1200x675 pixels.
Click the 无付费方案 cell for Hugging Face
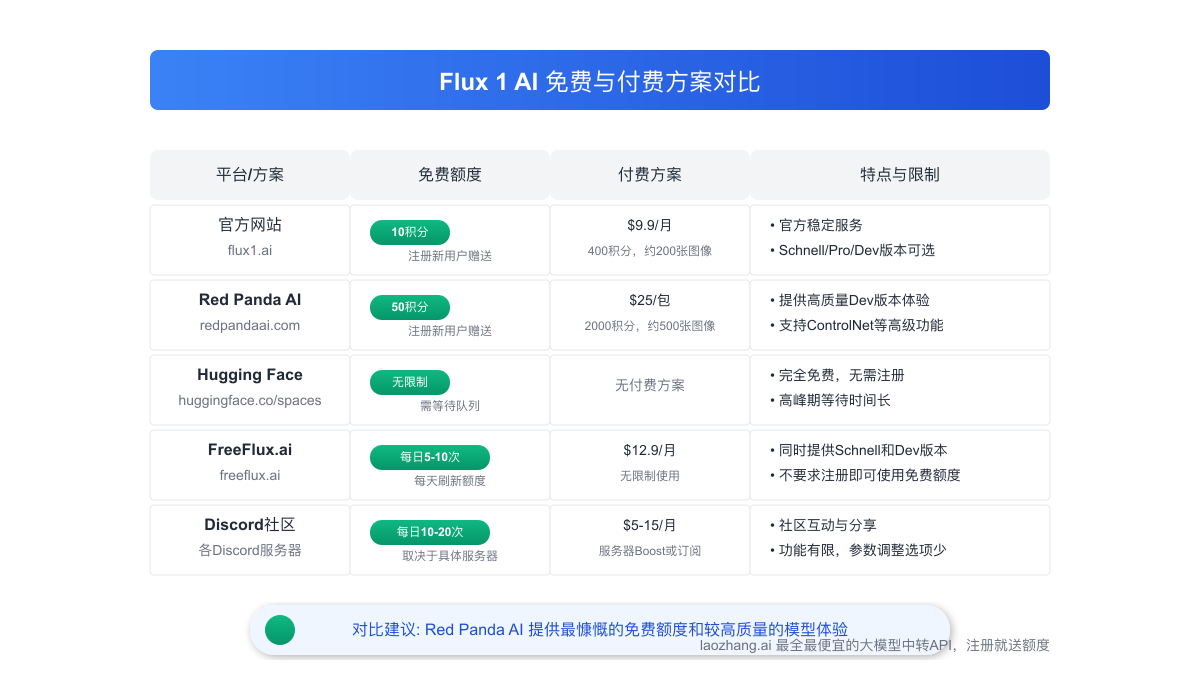[649, 384]
